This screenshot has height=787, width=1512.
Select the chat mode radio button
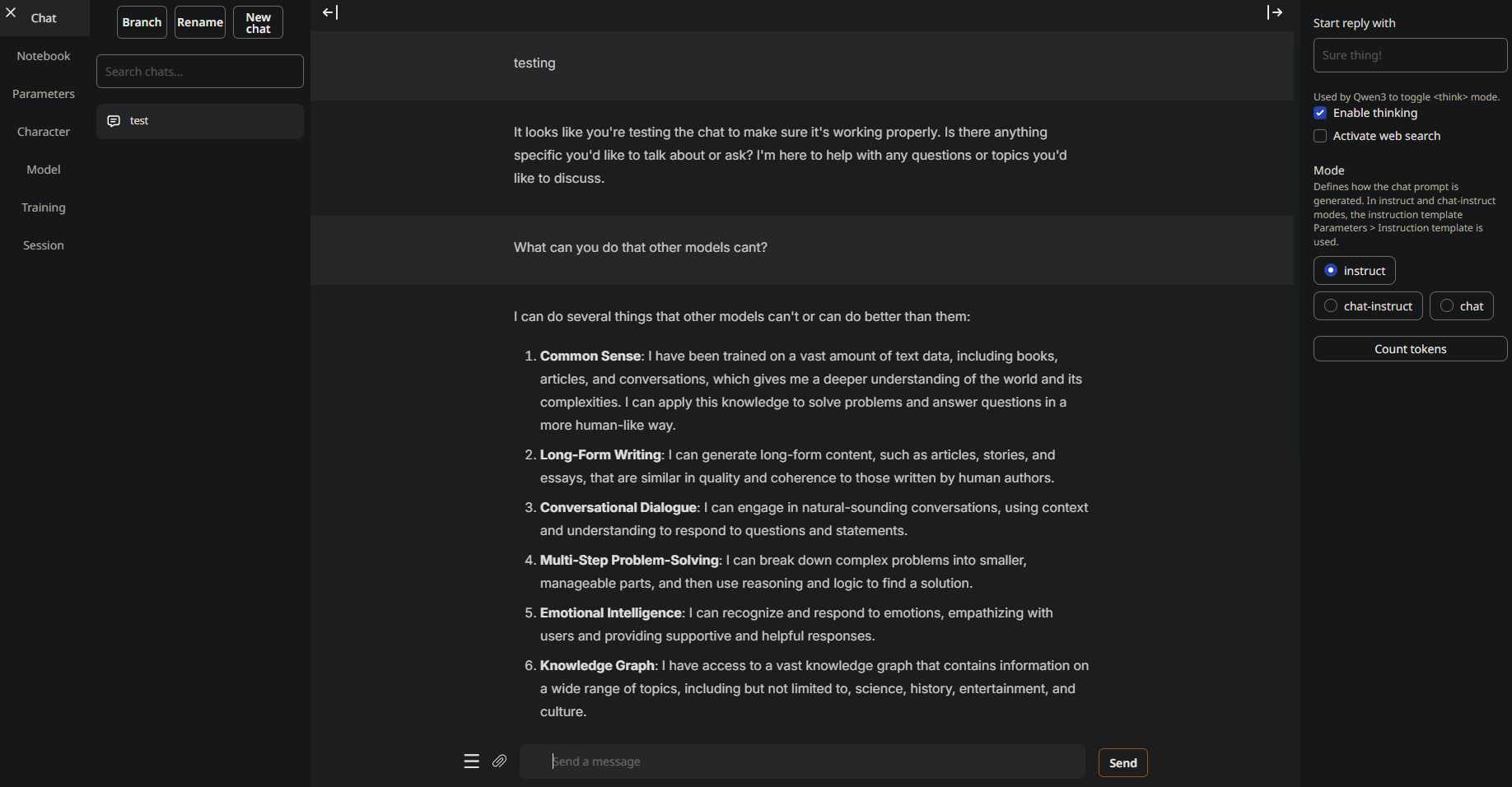click(1447, 306)
